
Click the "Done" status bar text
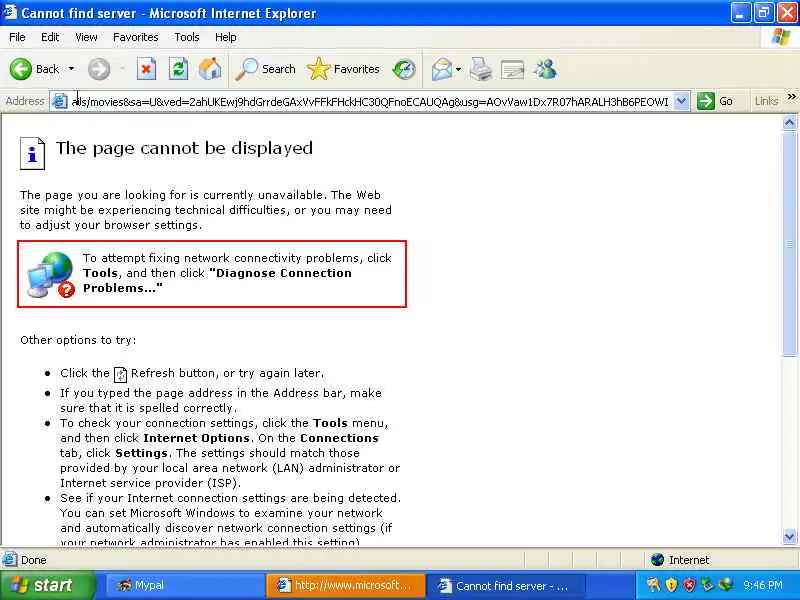[x=34, y=560]
